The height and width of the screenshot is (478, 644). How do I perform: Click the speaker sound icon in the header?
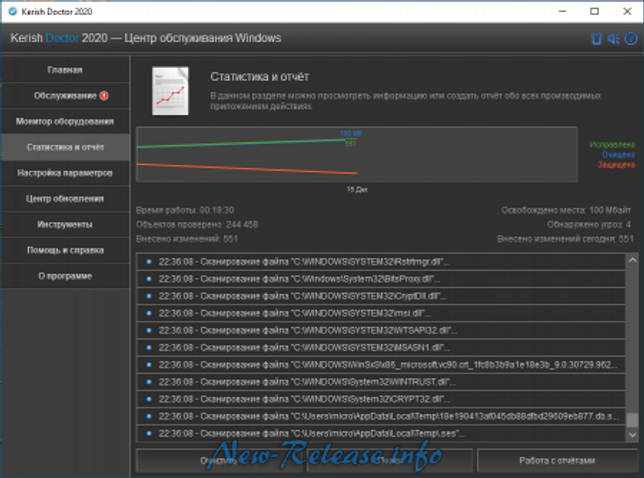point(613,39)
